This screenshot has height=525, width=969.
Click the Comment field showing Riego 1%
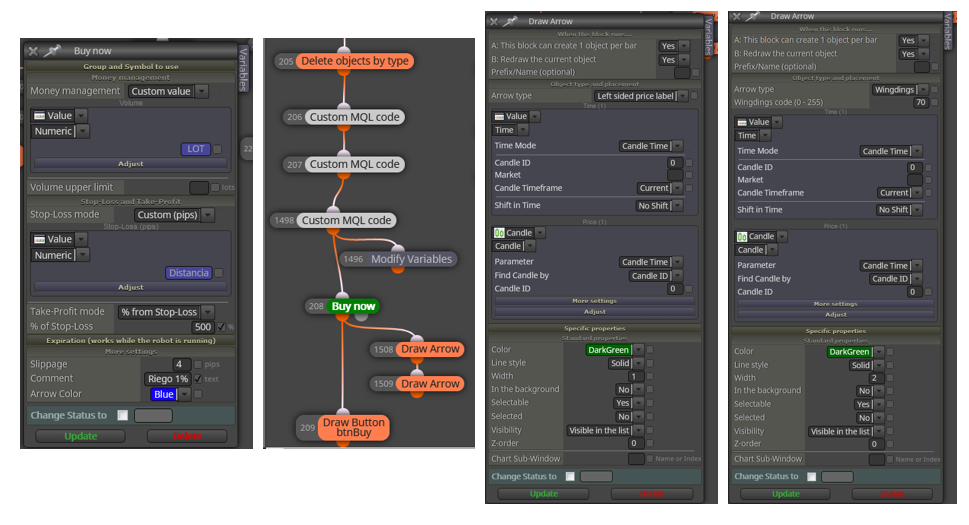[x=167, y=379]
